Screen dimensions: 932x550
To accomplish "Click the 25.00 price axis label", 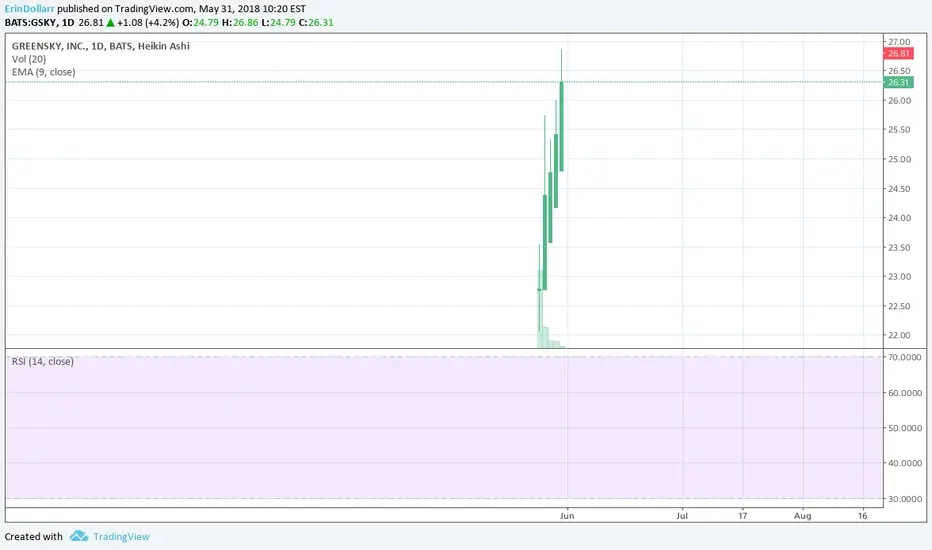I will coord(899,159).
